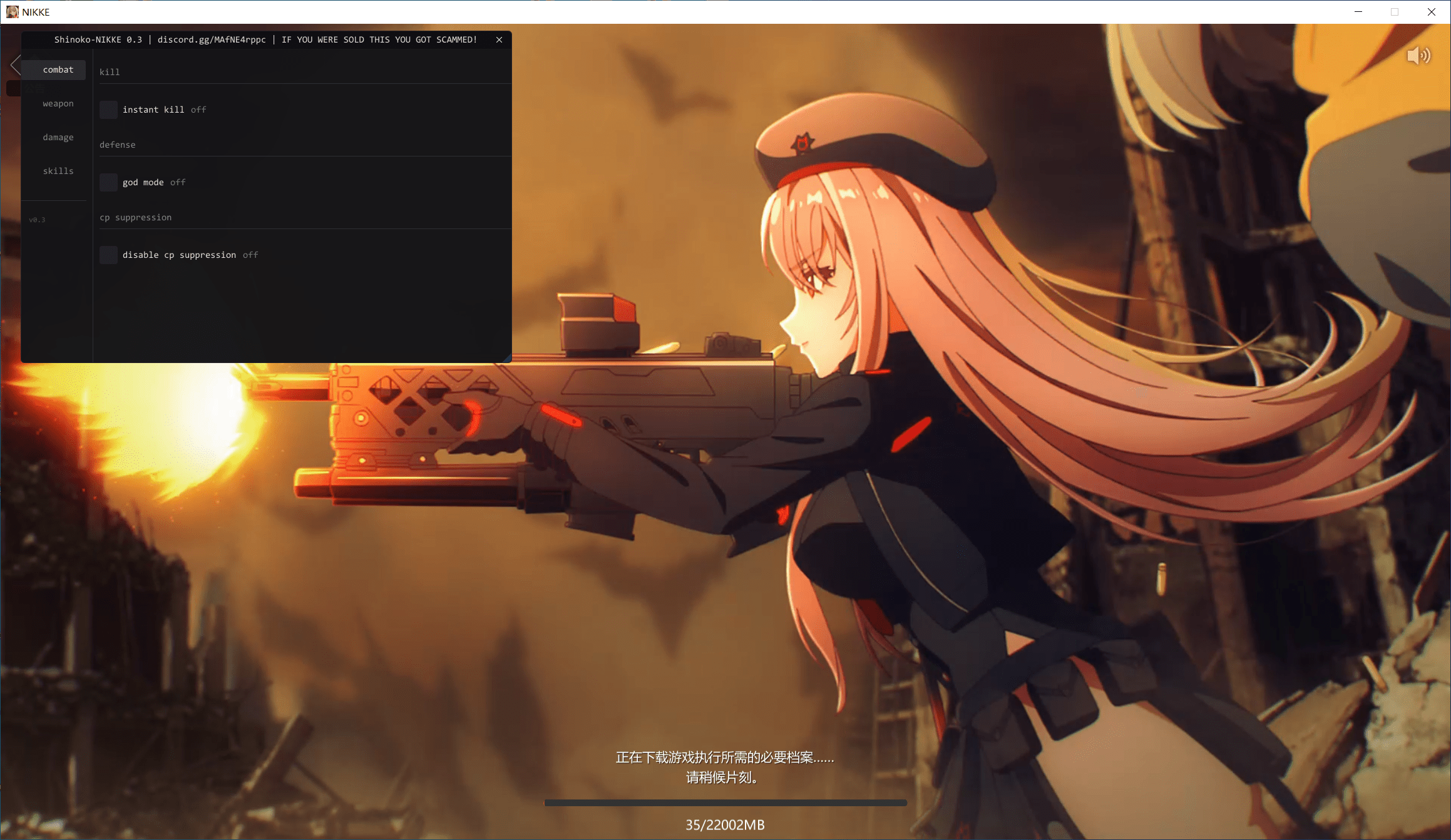1451x840 pixels.
Task: Click the back arrow at left edge
Action: click(x=16, y=64)
